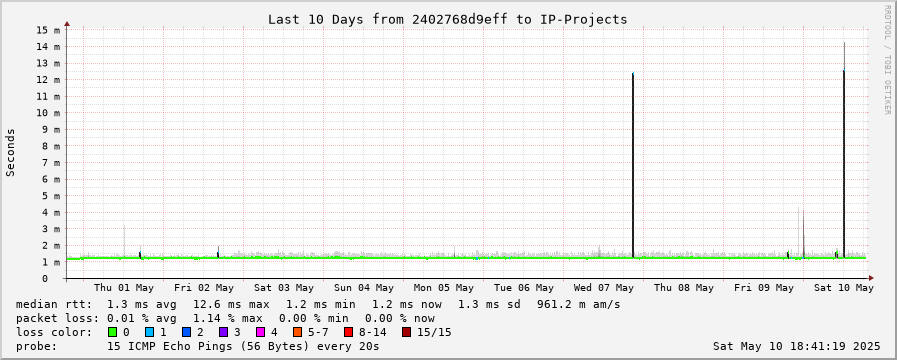Click the green loss color 0 swatch
897x360 pixels.
112,332
